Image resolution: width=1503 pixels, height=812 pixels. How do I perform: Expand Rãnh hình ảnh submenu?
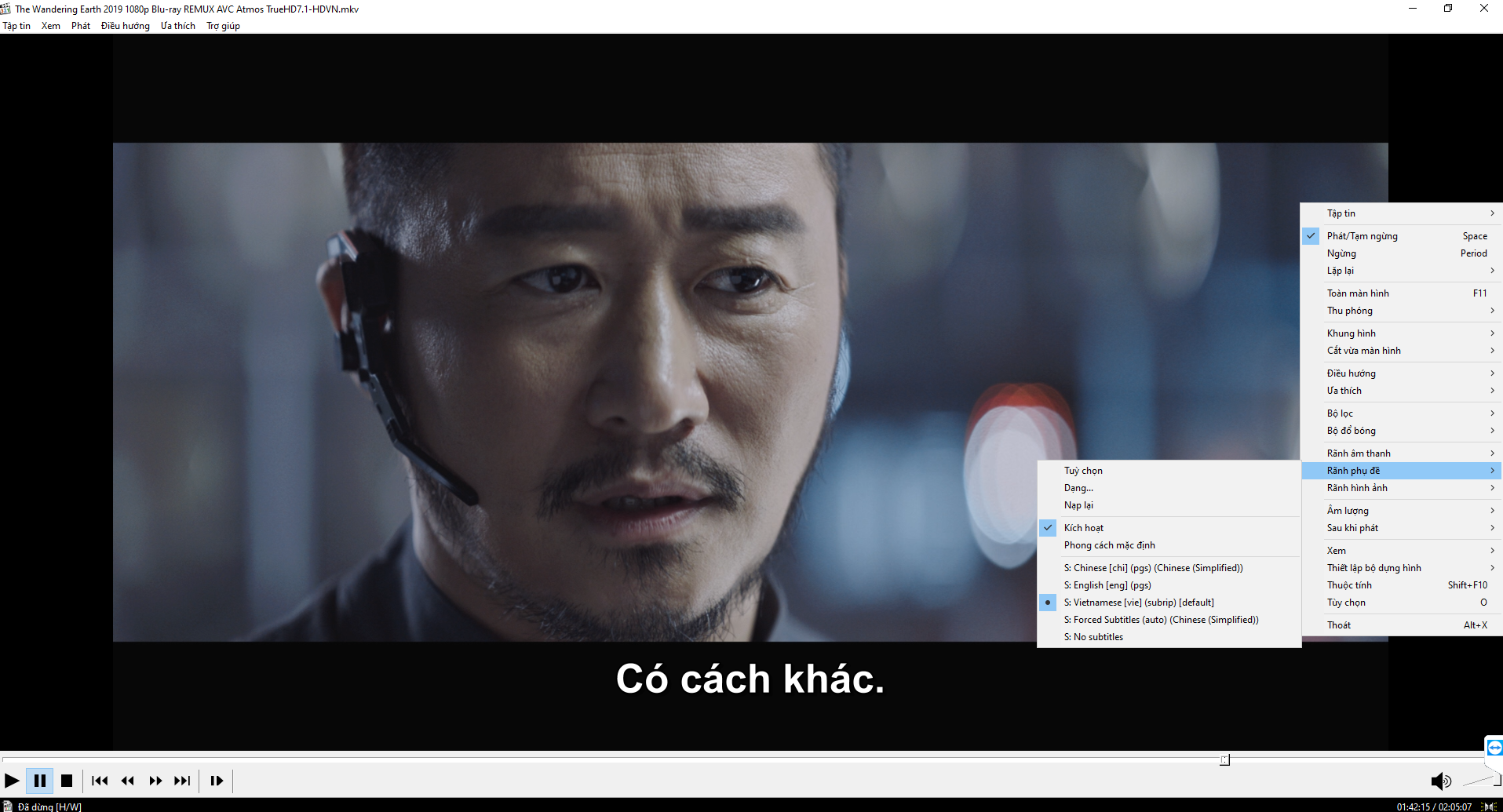(1402, 488)
